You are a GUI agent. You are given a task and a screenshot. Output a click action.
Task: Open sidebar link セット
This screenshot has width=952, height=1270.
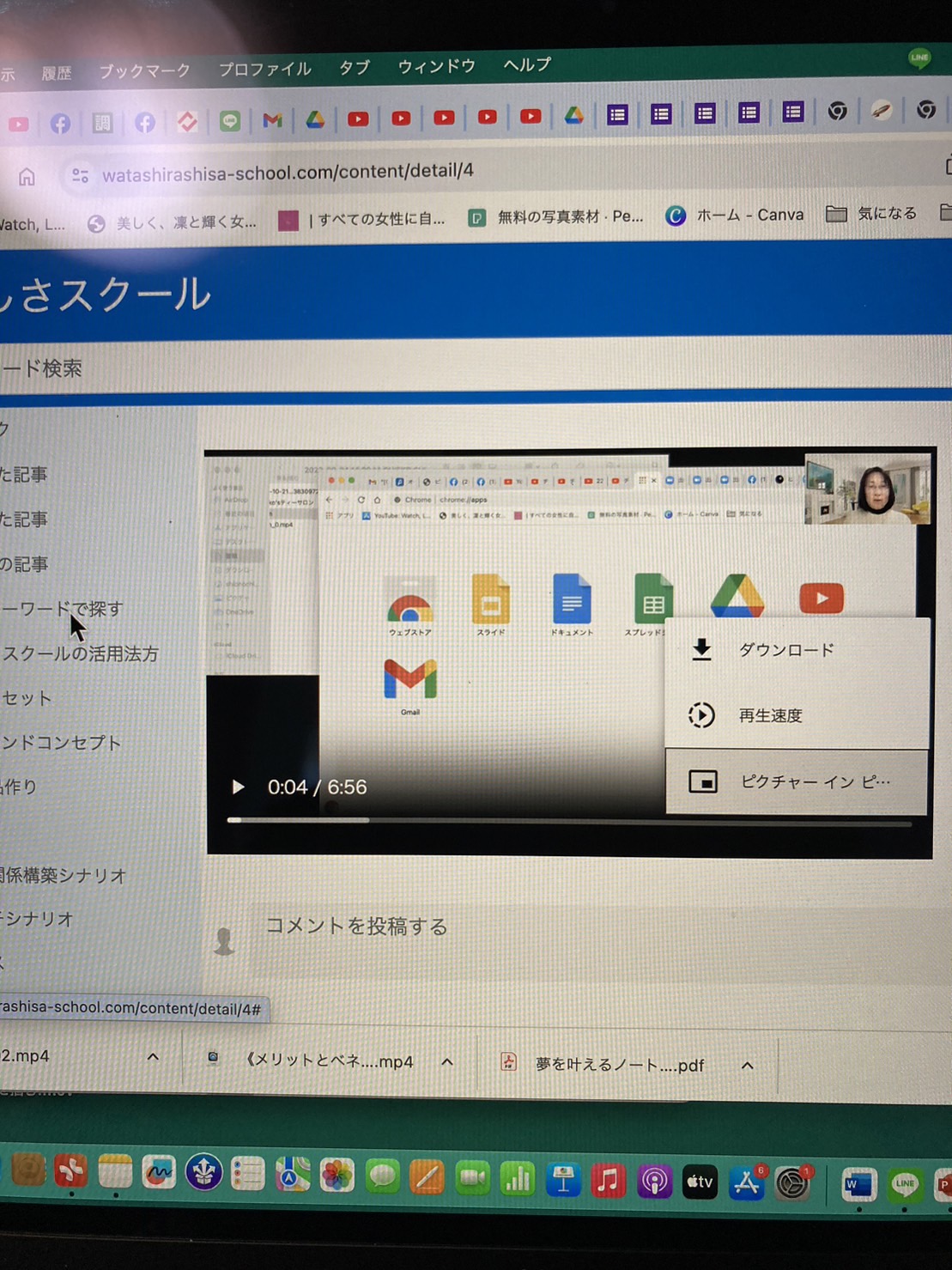(27, 698)
